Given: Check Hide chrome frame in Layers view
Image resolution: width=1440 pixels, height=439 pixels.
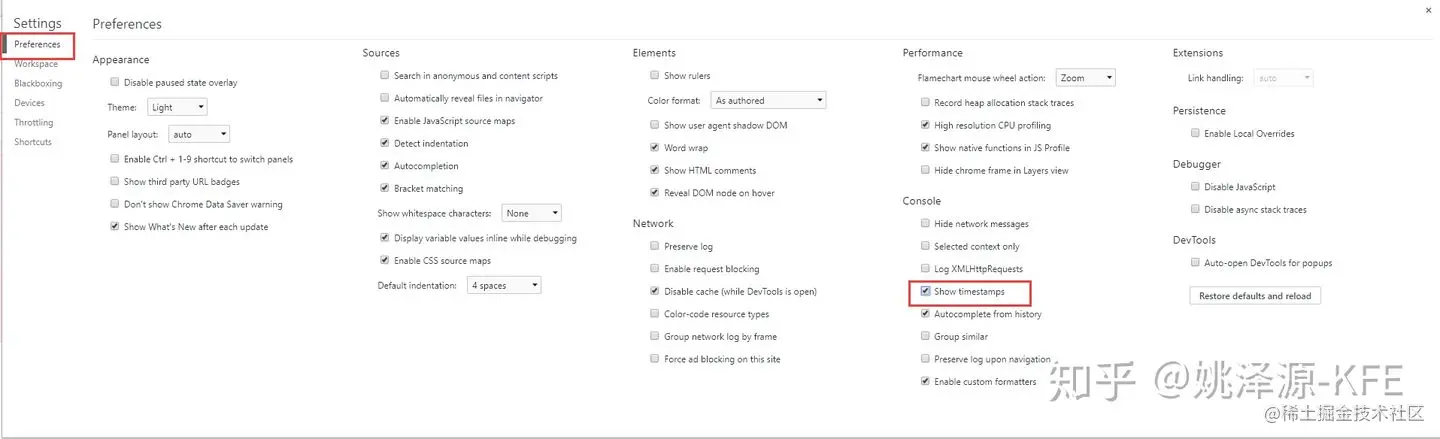Looking at the screenshot, I should 925,170.
